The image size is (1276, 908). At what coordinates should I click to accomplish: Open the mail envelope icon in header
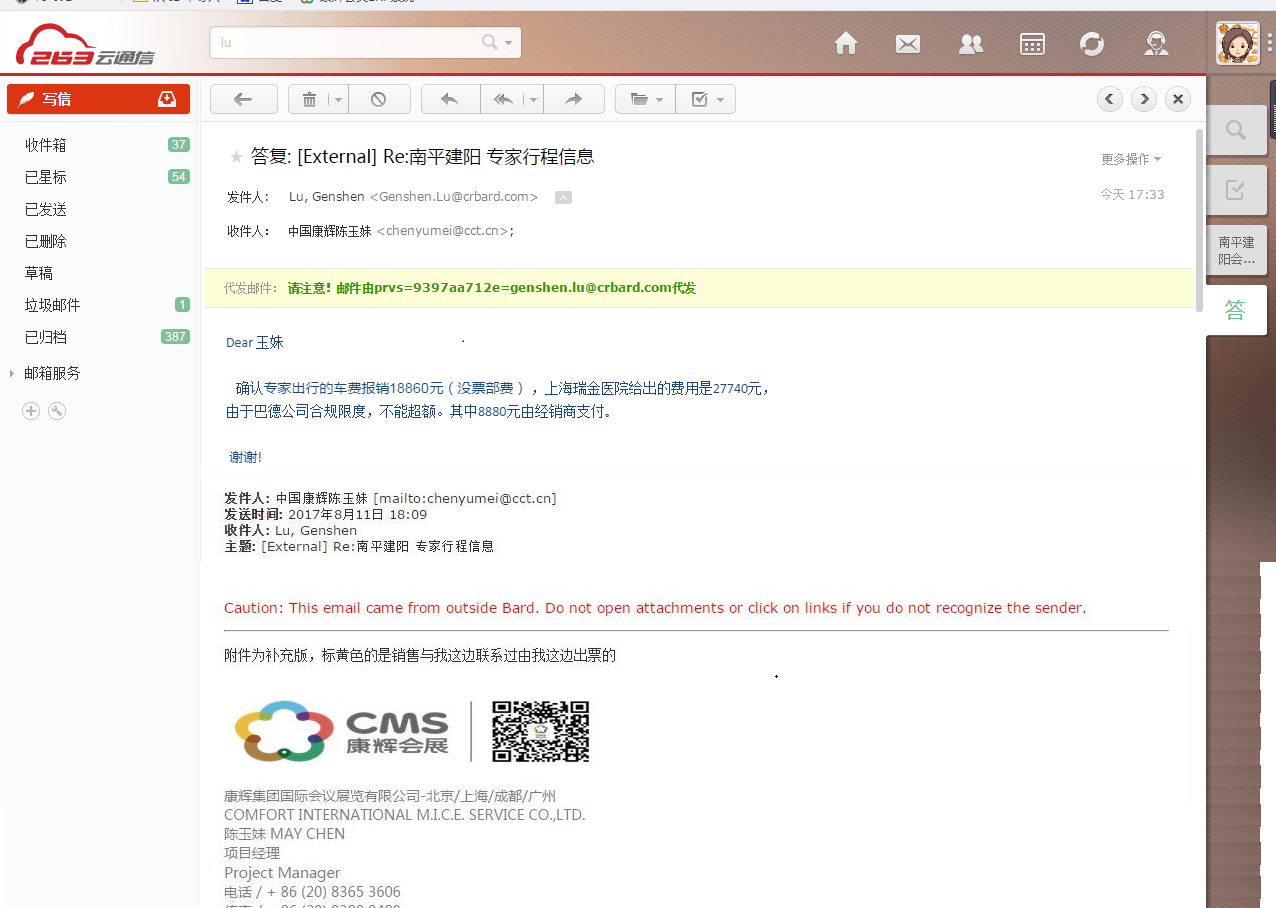[908, 44]
